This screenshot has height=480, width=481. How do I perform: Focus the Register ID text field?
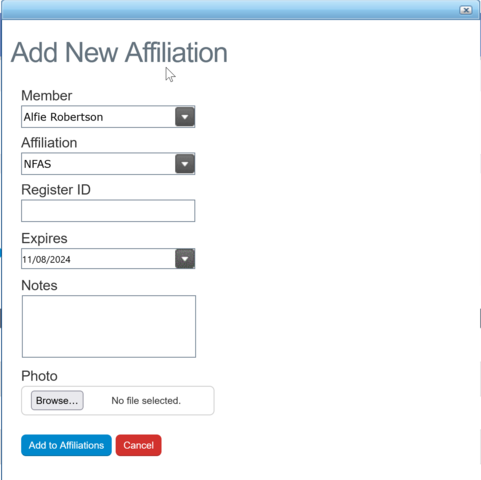(x=108, y=211)
